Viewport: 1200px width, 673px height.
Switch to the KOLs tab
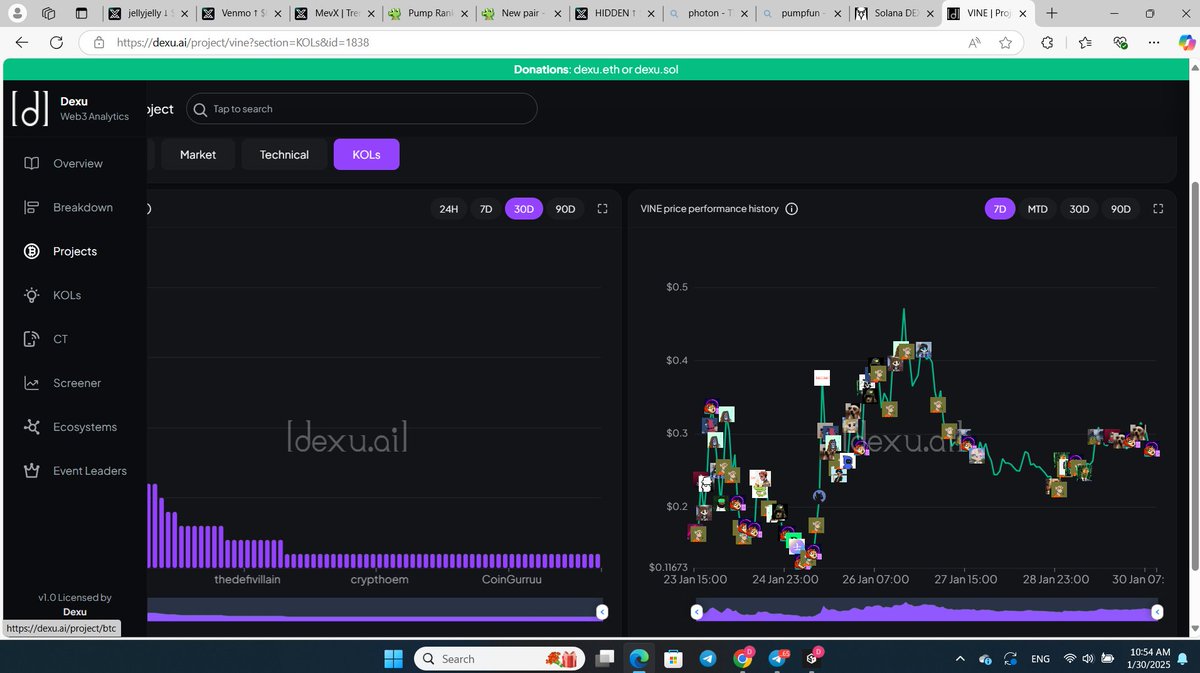(366, 155)
